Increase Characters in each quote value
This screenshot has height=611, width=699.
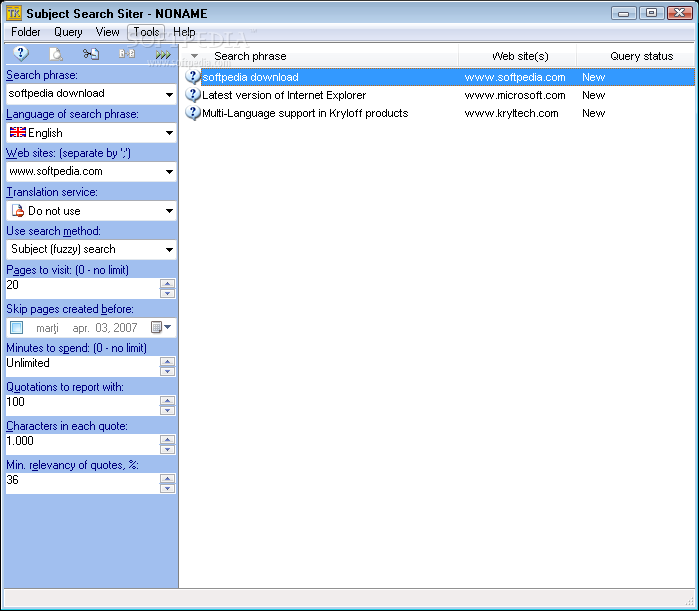[x=167, y=439]
